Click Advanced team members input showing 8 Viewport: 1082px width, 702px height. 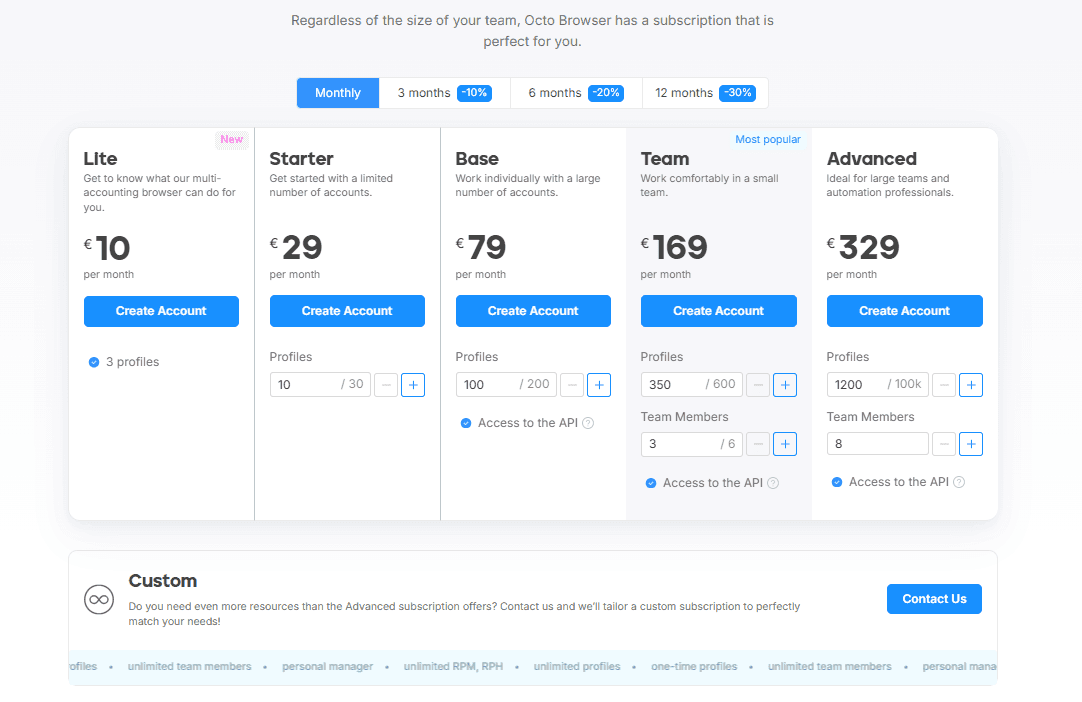[878, 444]
